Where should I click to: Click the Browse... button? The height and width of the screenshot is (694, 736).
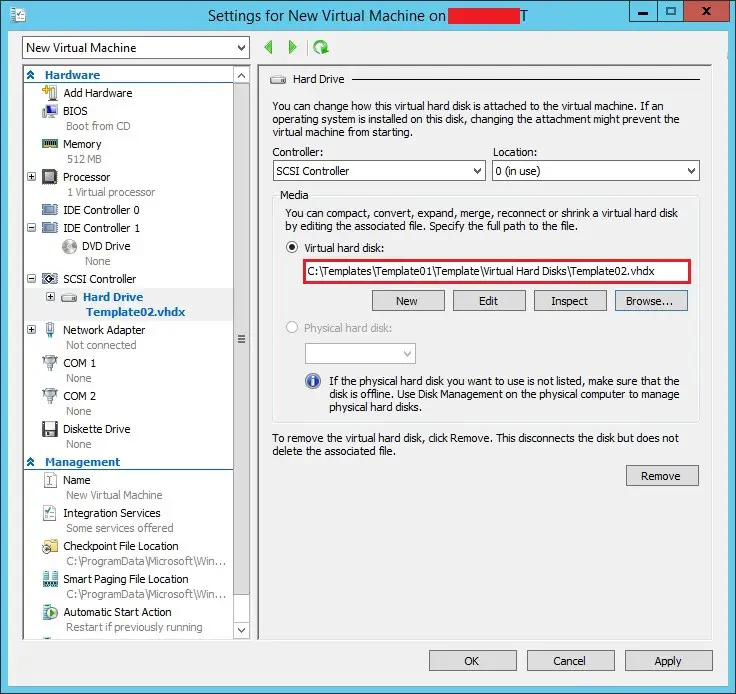pos(652,301)
